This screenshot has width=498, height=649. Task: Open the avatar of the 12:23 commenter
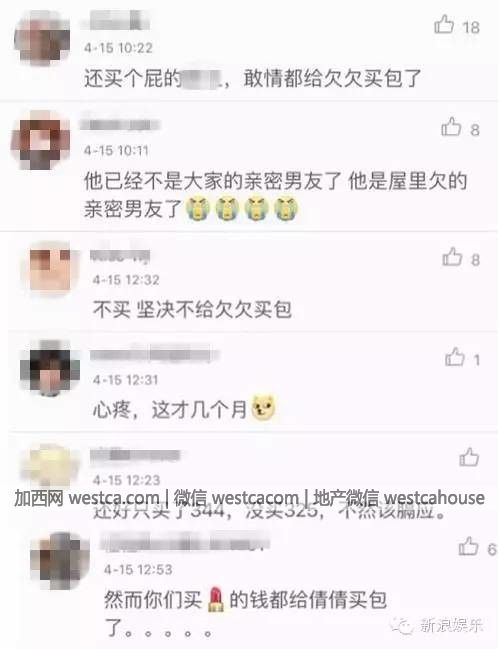[51, 464]
